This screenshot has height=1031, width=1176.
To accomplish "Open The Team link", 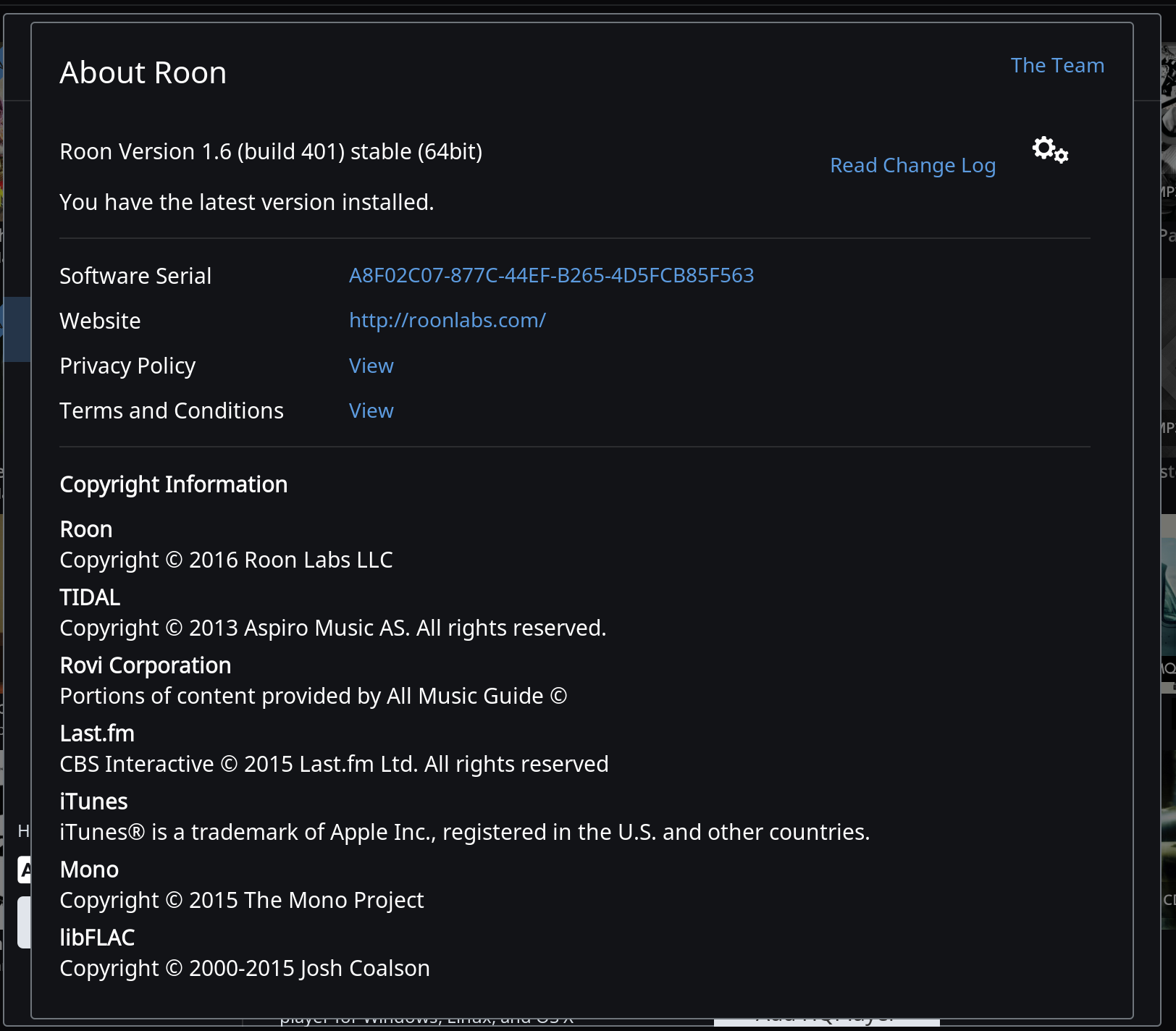I will coord(1057,66).
